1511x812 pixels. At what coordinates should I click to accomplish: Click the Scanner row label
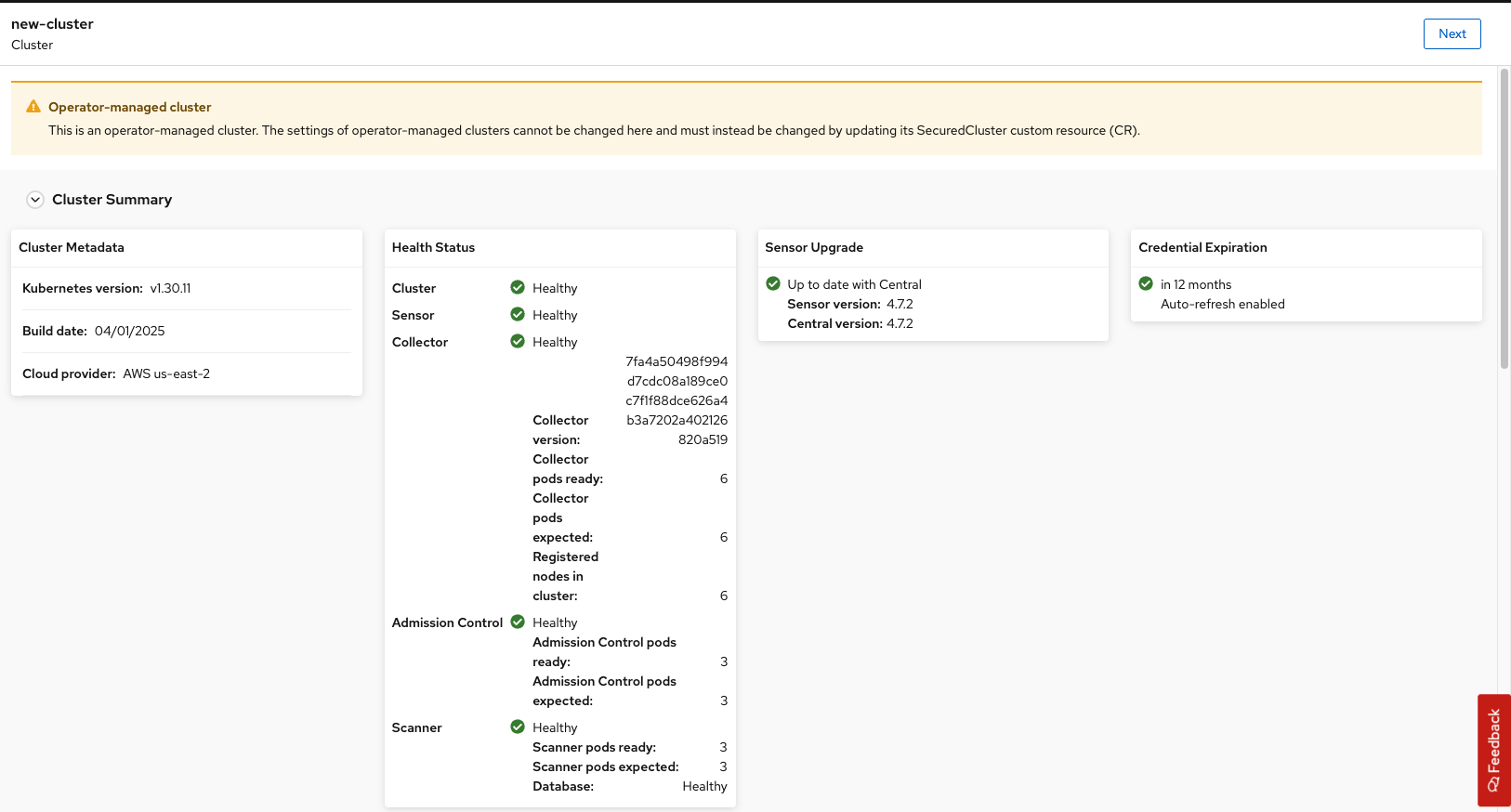point(416,727)
